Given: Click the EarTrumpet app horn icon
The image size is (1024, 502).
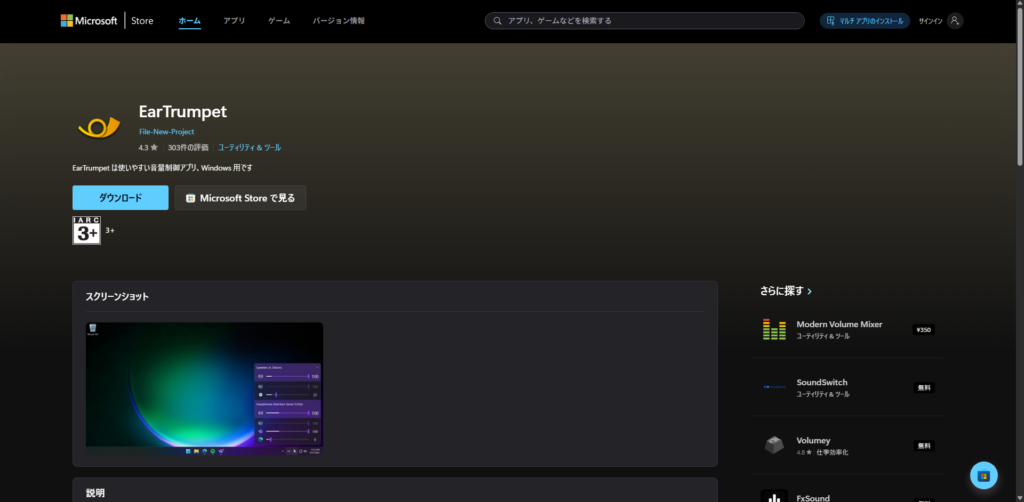Looking at the screenshot, I should [x=99, y=127].
